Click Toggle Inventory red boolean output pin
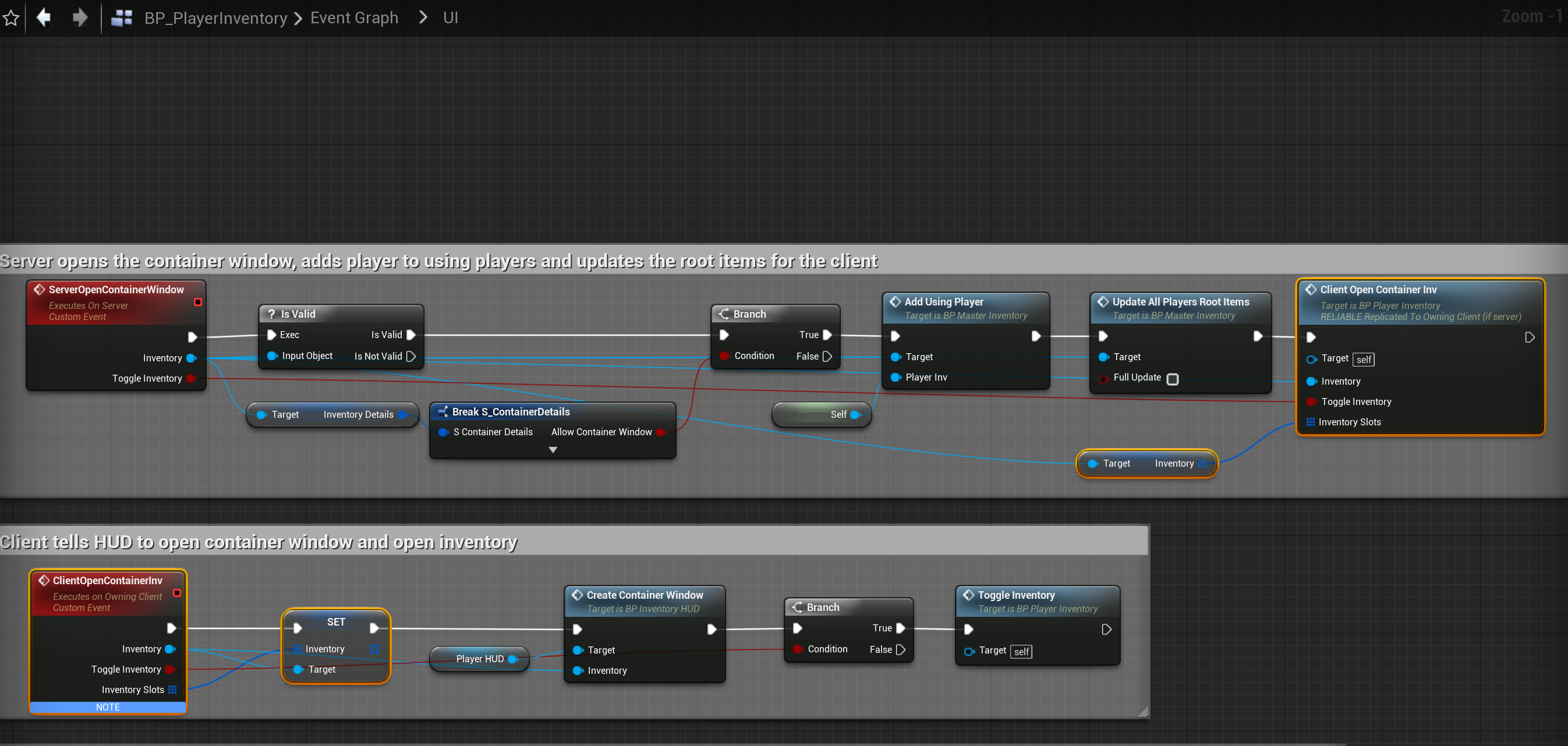This screenshot has height=746, width=1568. 191,378
